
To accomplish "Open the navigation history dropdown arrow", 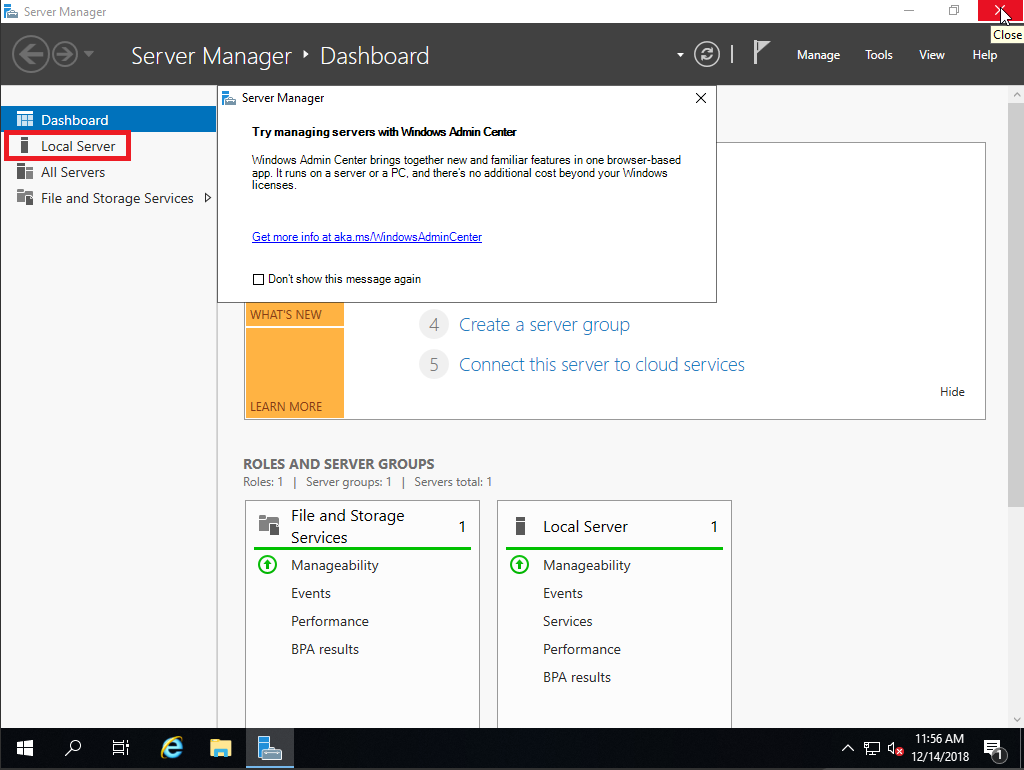I will [89, 54].
